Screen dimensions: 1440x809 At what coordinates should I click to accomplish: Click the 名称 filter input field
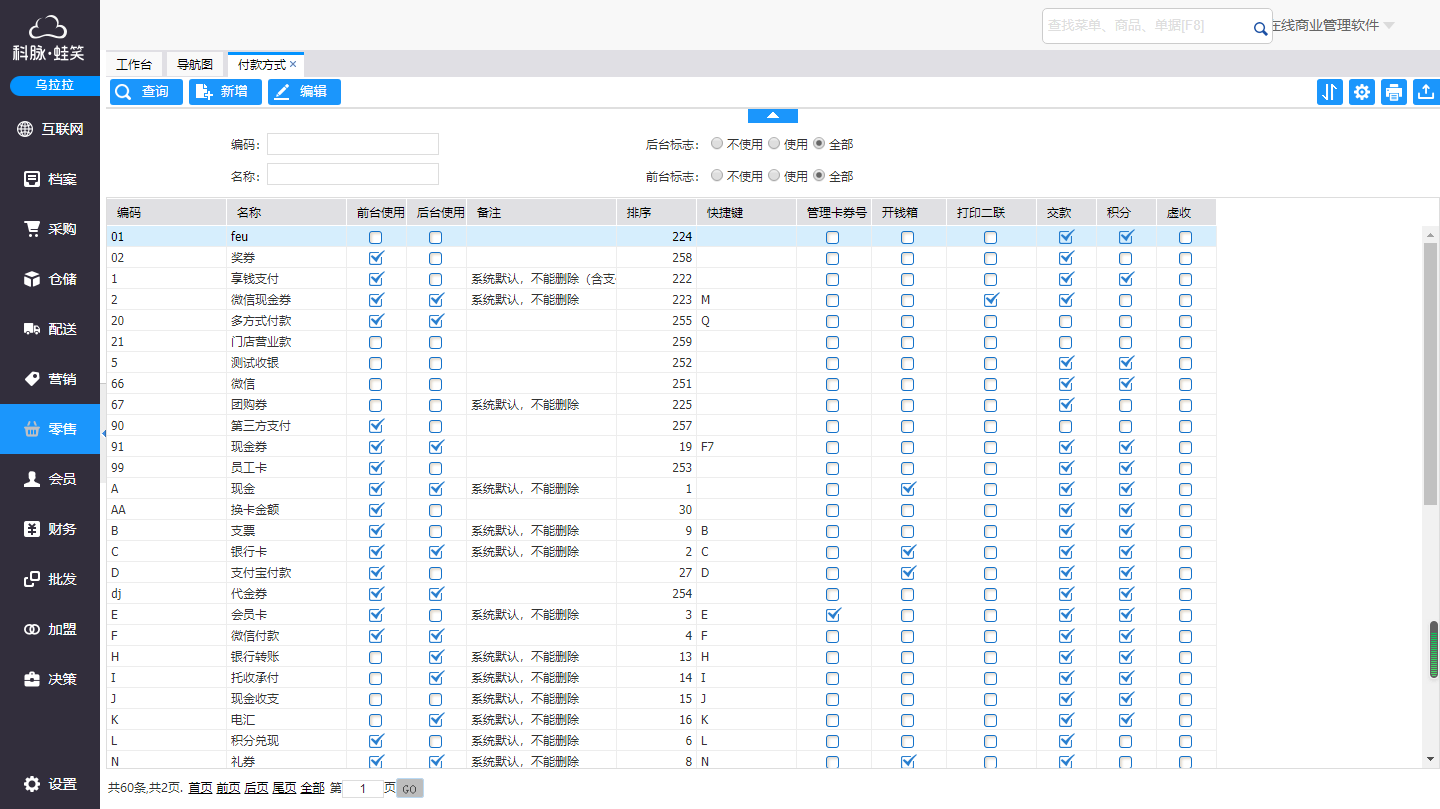pyautogui.click(x=353, y=175)
